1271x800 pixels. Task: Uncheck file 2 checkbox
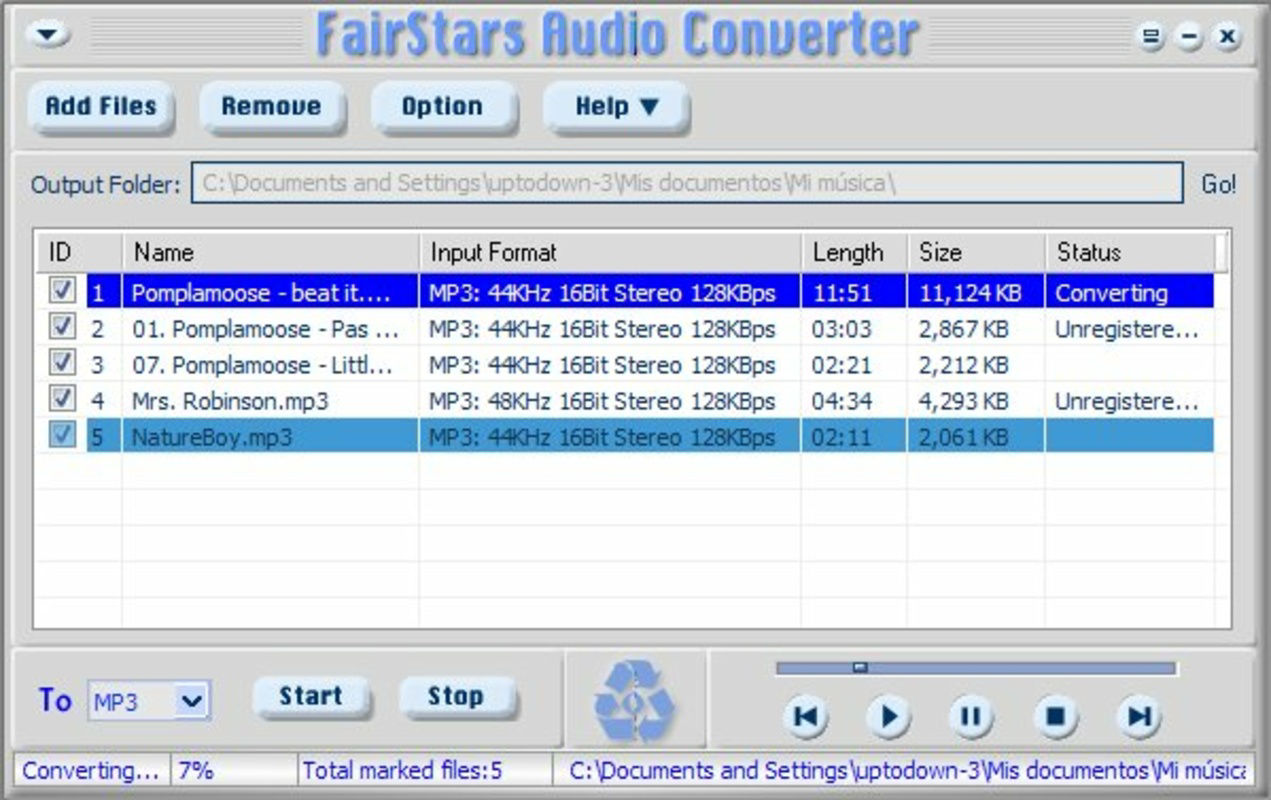point(62,327)
